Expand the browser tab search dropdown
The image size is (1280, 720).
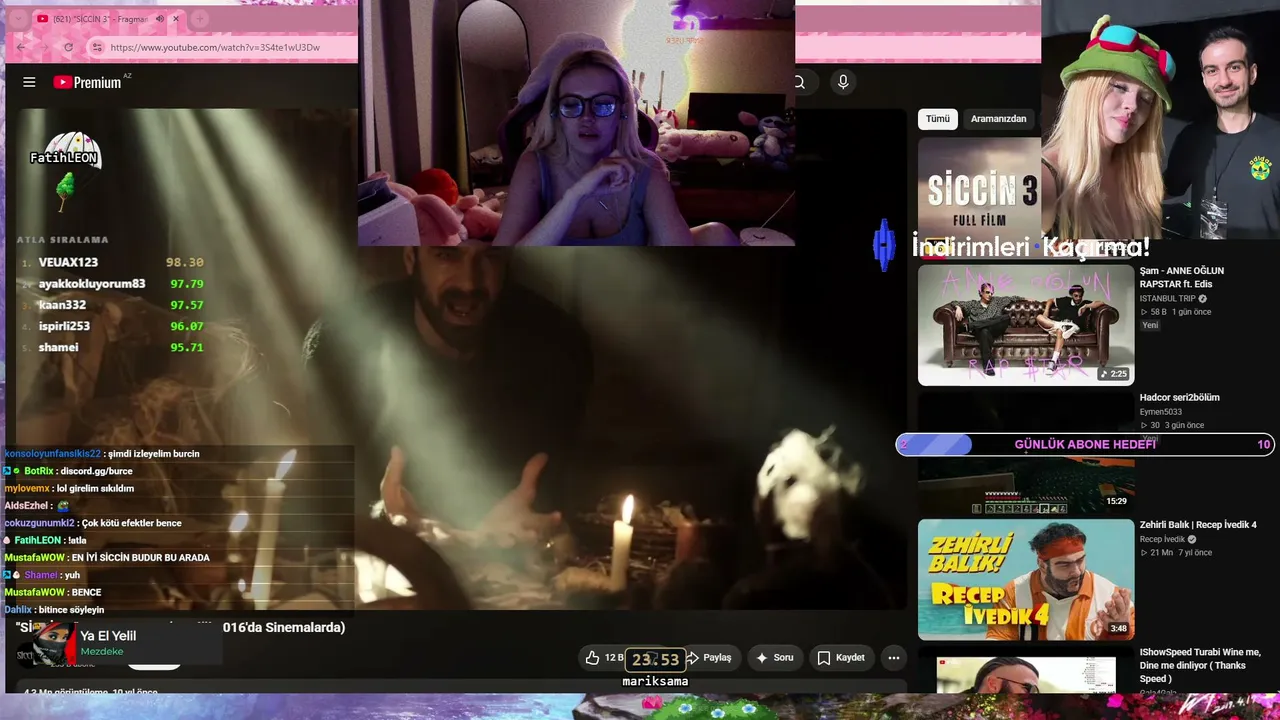tap(18, 19)
